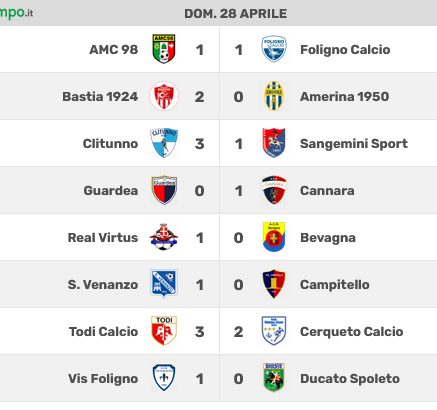Click the Bevagna yellow crest

pos(274,237)
